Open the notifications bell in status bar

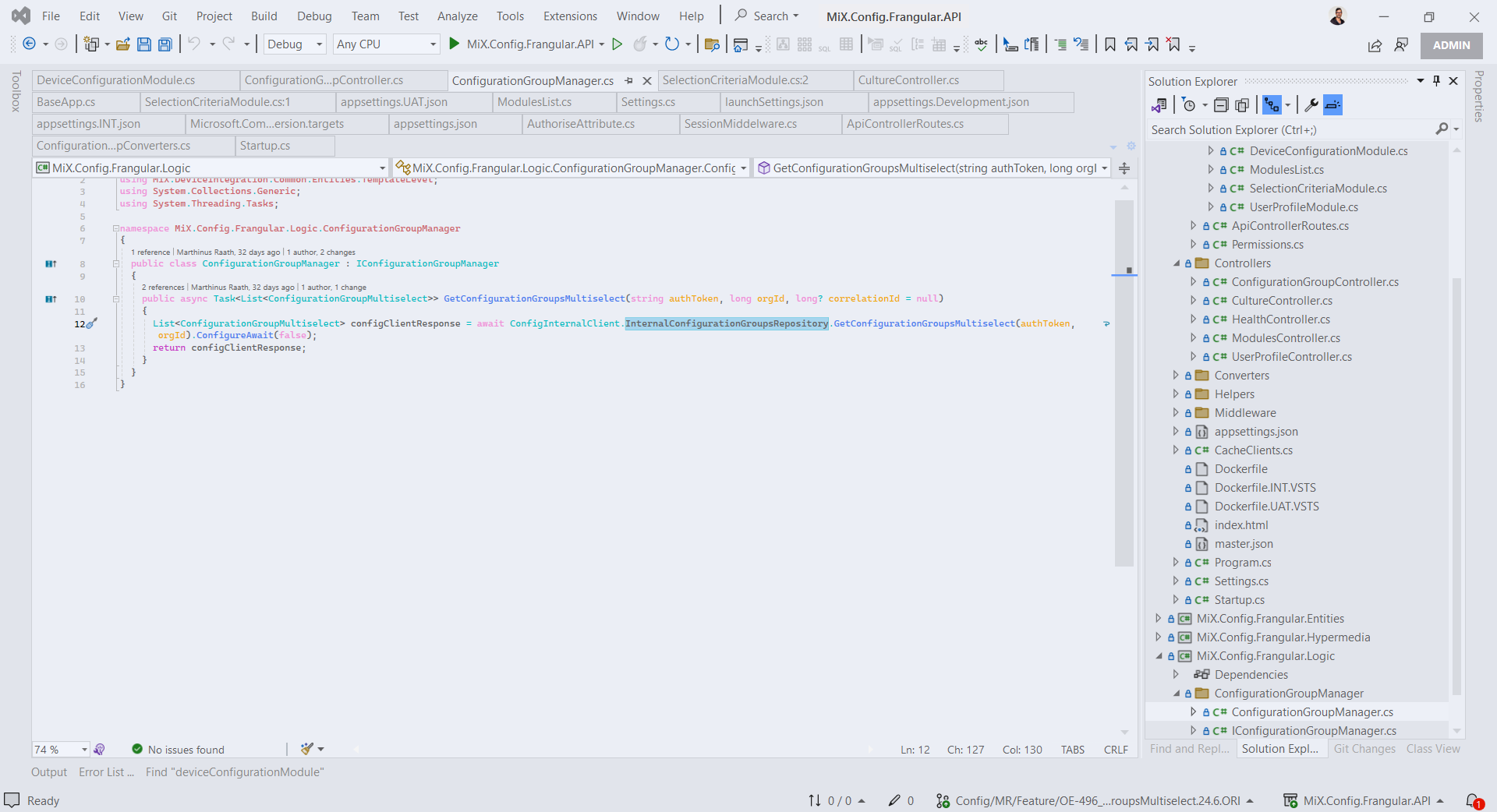click(x=1474, y=800)
